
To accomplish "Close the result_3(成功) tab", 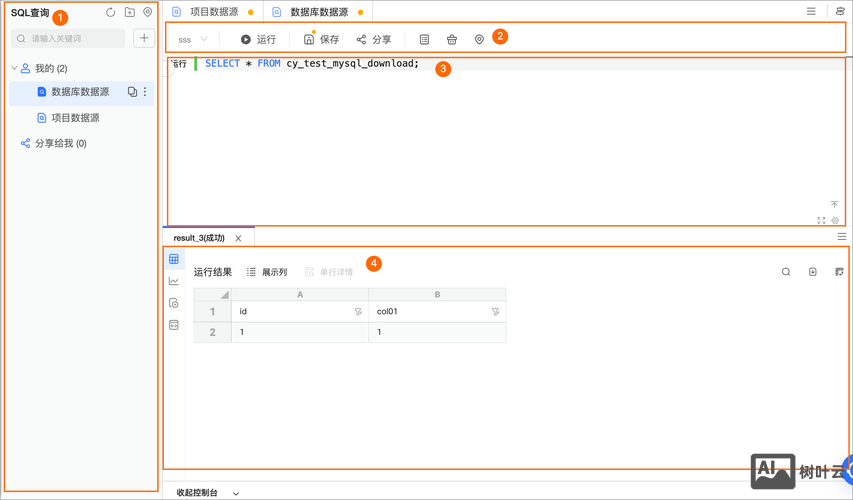I will [x=238, y=238].
